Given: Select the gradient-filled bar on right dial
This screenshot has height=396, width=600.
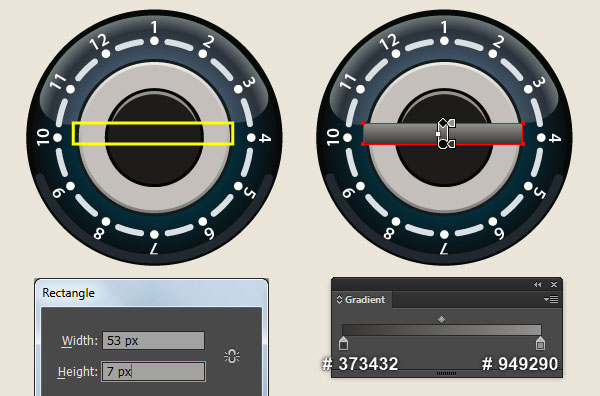Looking at the screenshot, I should click(443, 134).
